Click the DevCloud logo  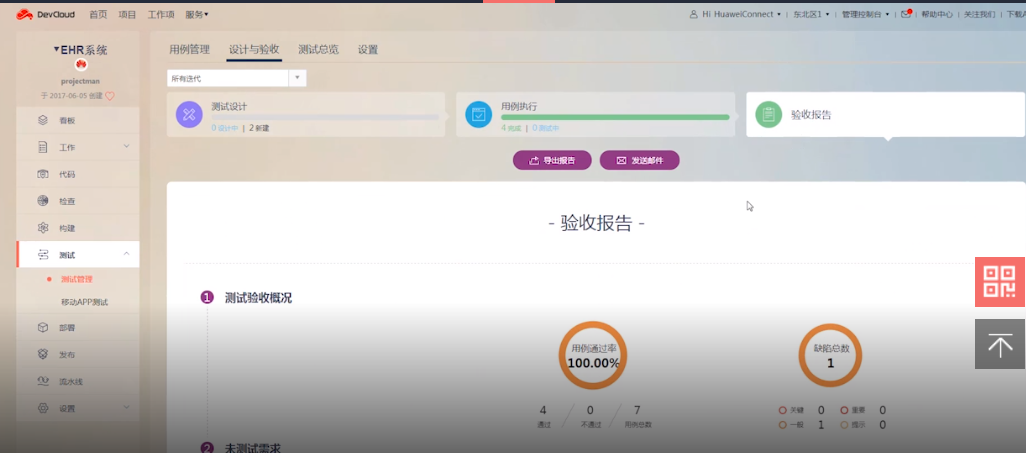45,14
